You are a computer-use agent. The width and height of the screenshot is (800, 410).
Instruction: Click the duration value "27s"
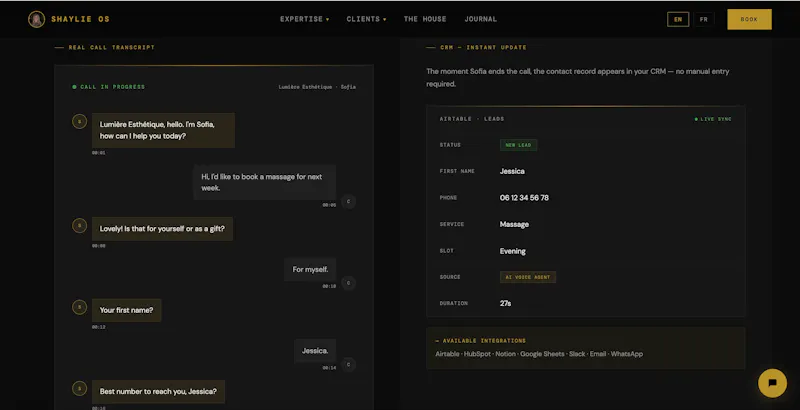(x=506, y=303)
